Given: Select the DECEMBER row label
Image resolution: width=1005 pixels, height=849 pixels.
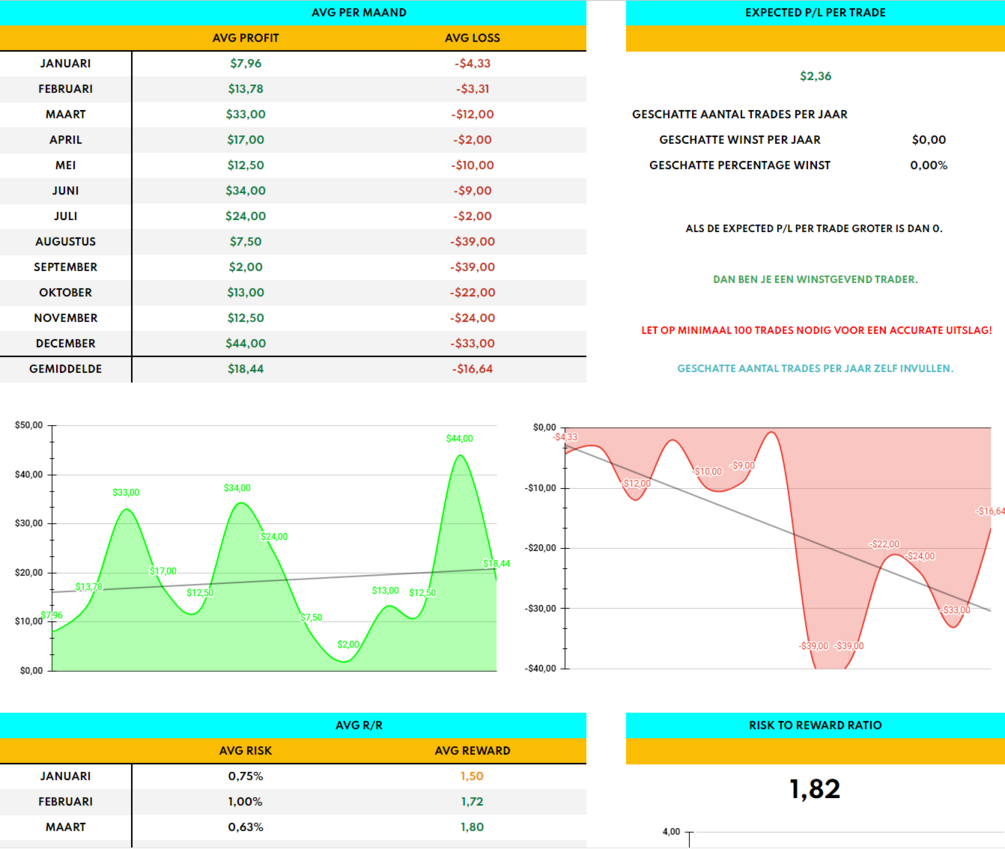Looking at the screenshot, I should pyautogui.click(x=65, y=343).
